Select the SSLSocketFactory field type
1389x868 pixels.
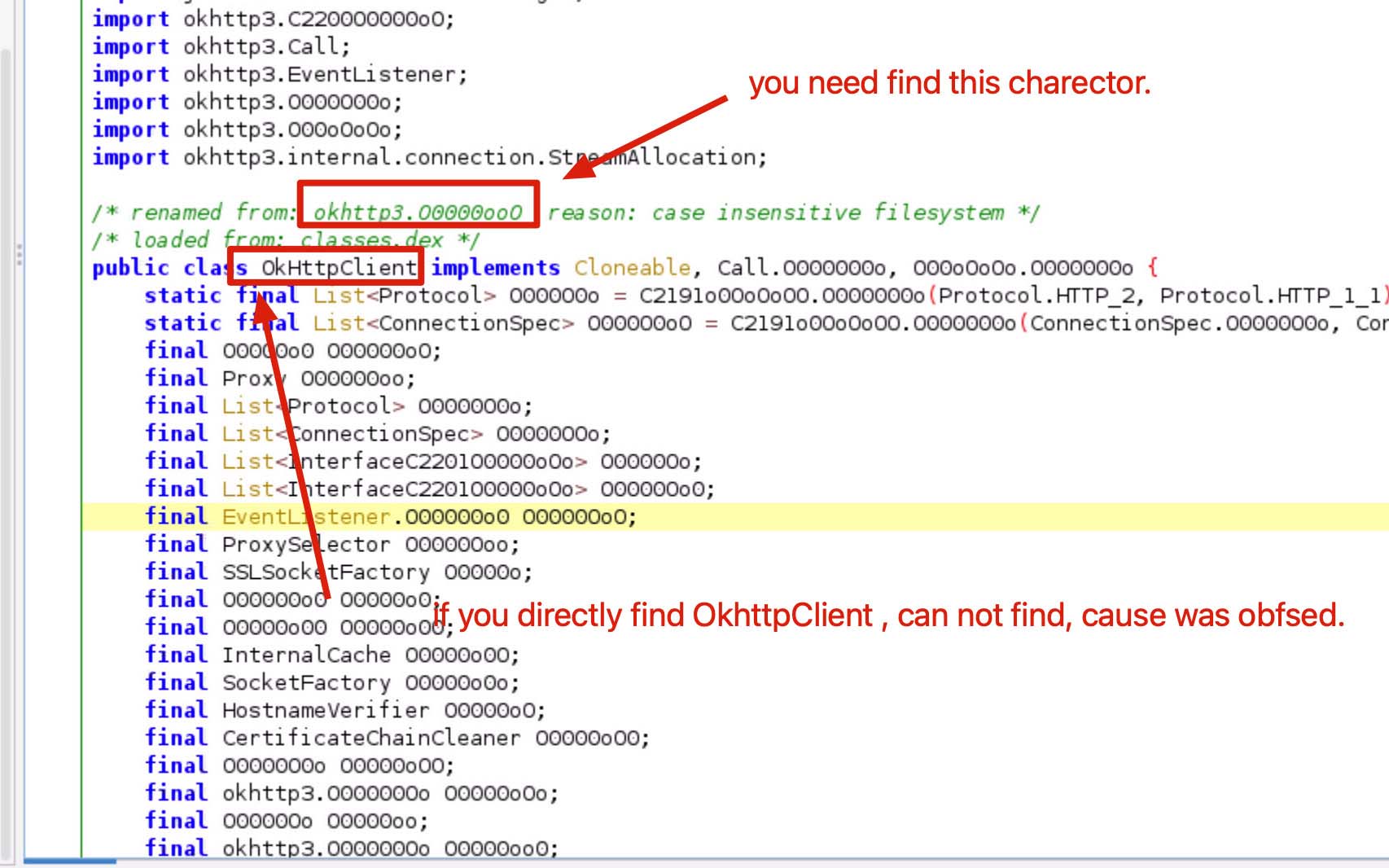click(x=326, y=572)
